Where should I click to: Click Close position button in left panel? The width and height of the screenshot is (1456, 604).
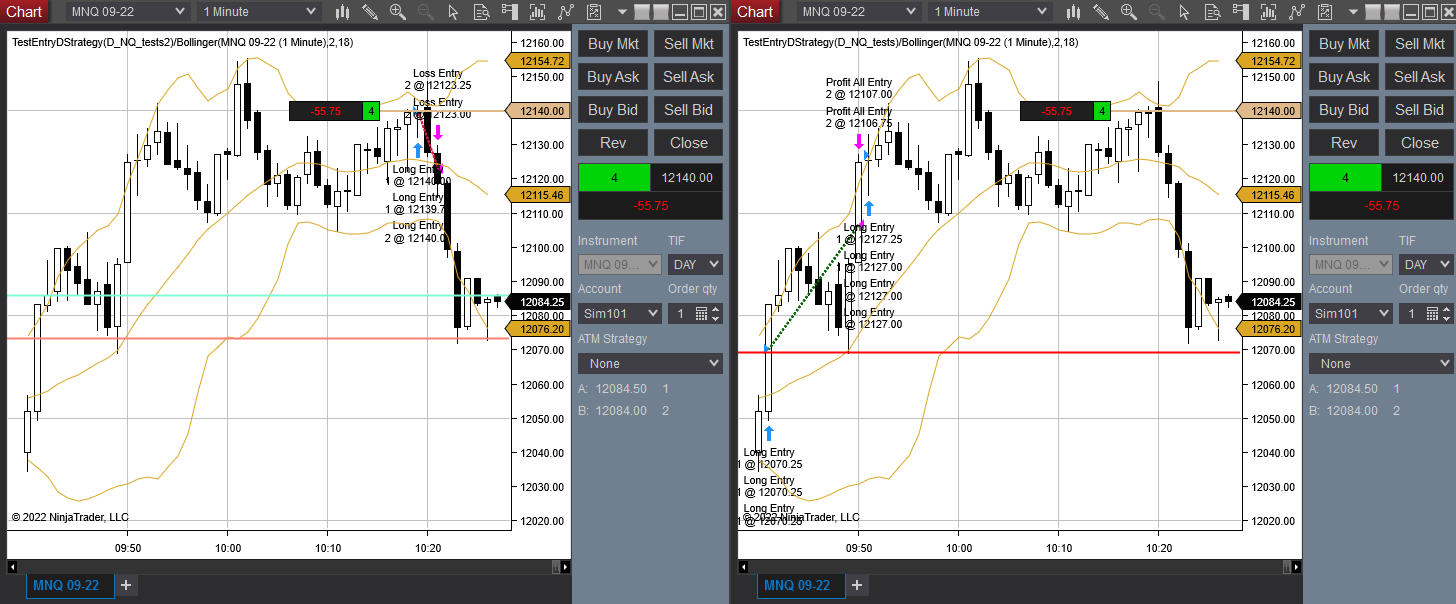coord(689,143)
